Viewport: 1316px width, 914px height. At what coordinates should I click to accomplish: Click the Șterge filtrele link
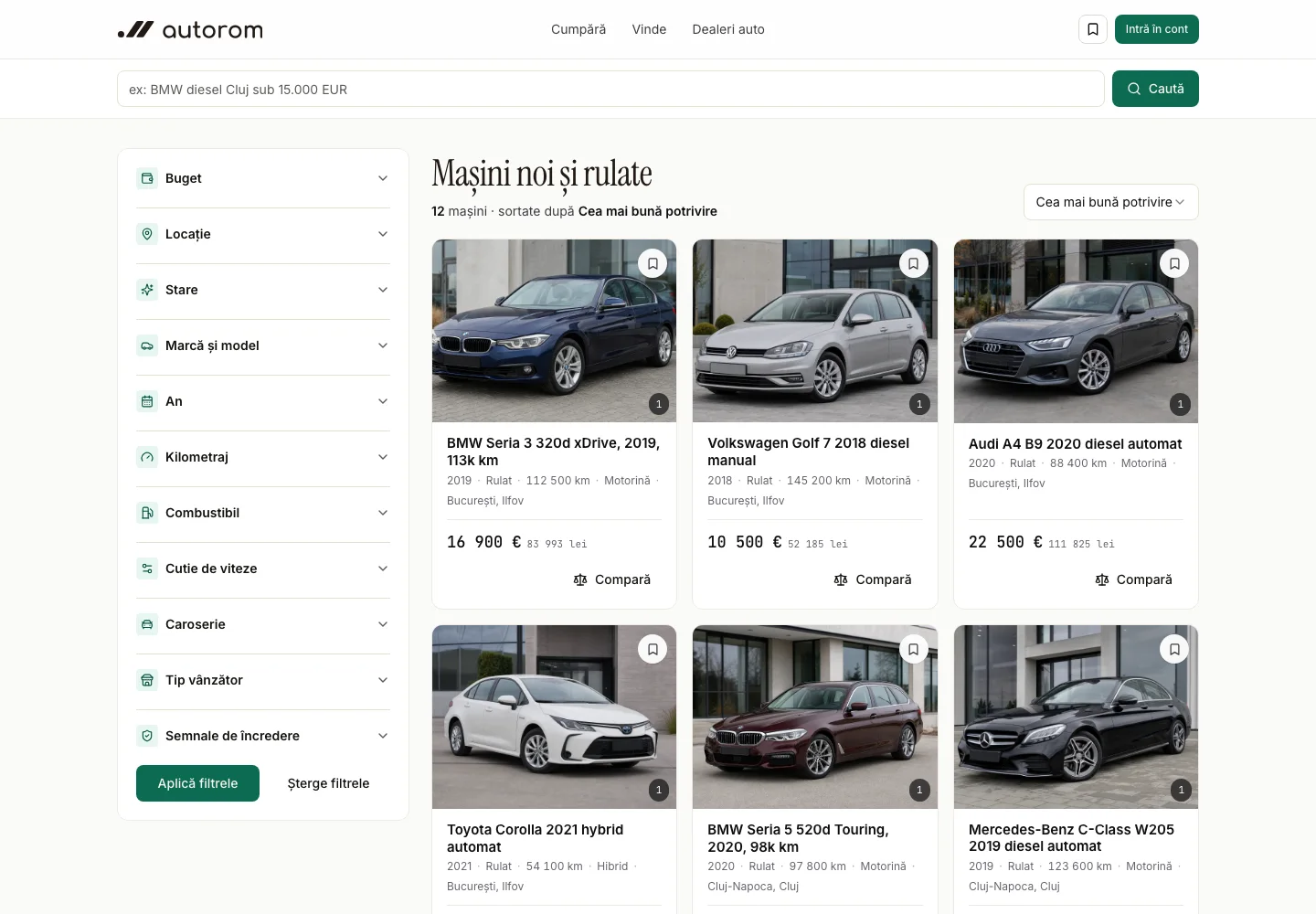pos(328,783)
